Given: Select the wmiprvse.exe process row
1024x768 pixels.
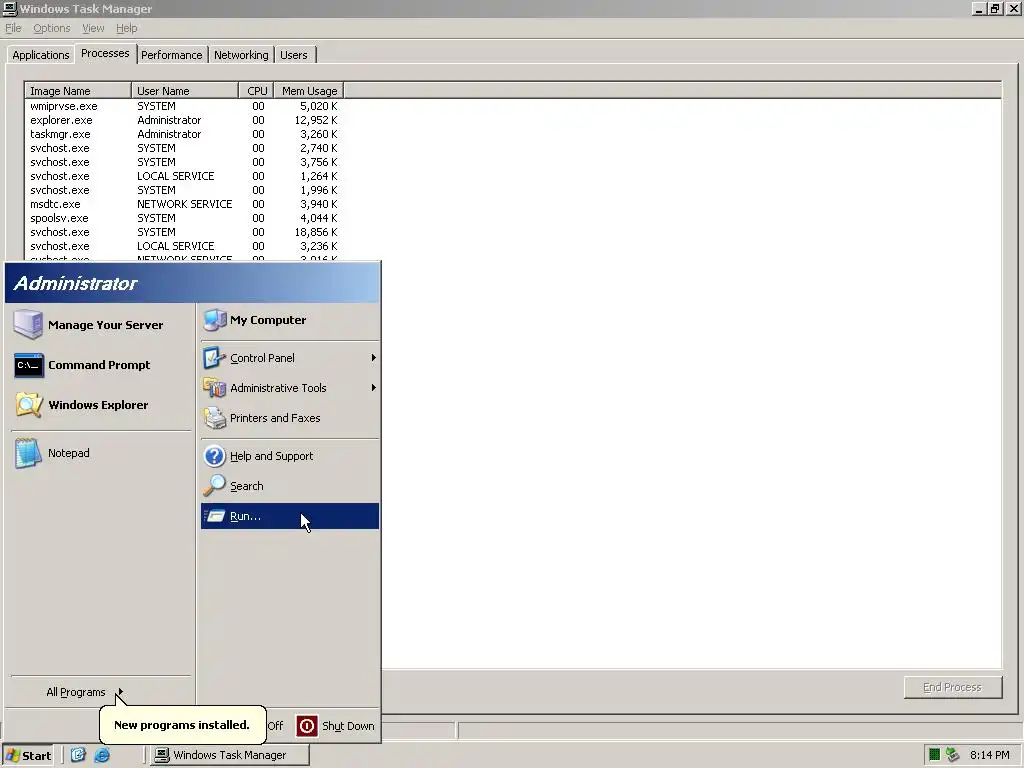Looking at the screenshot, I should click(x=184, y=106).
